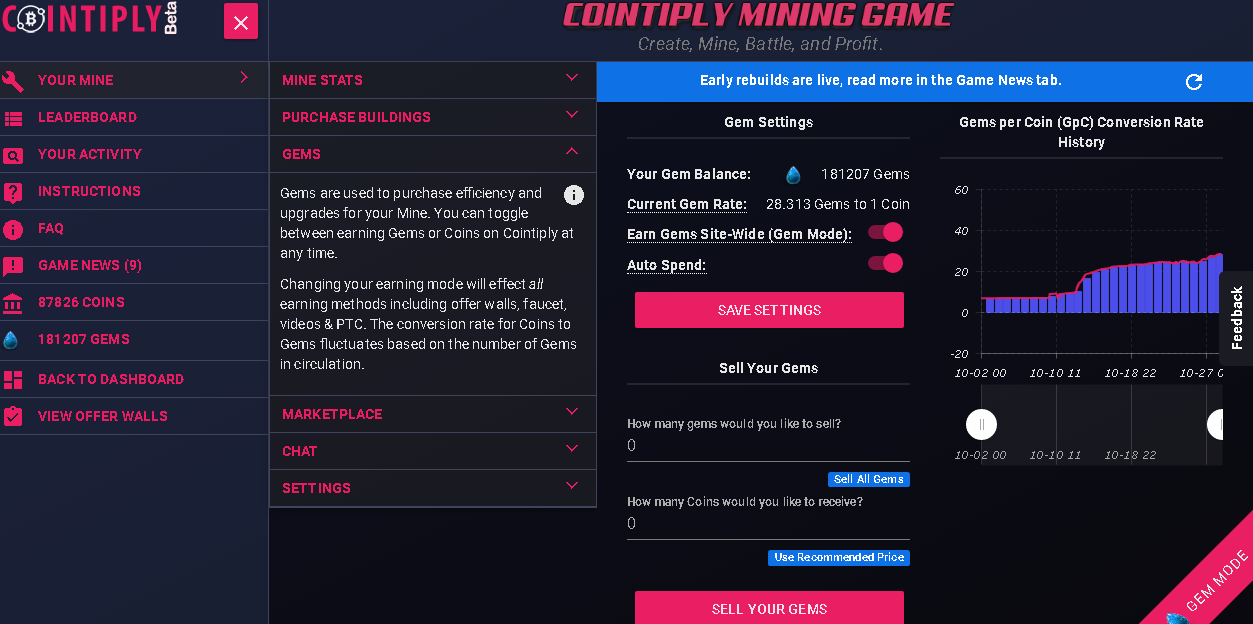The height and width of the screenshot is (624, 1253).
Task: Click the Back to Dashboard grid icon
Action: point(13,380)
